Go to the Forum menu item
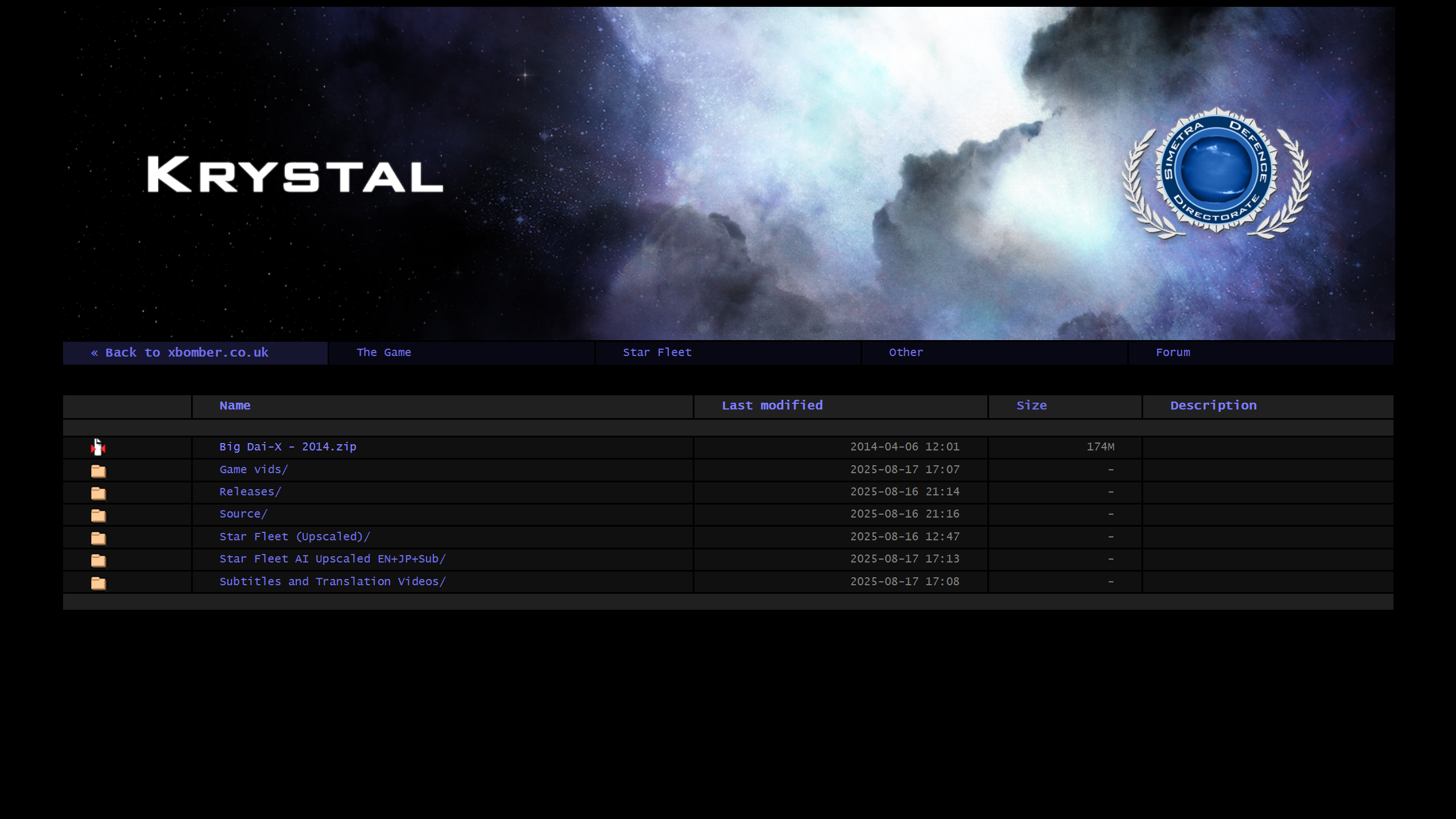This screenshot has height=819, width=1456. tap(1173, 353)
